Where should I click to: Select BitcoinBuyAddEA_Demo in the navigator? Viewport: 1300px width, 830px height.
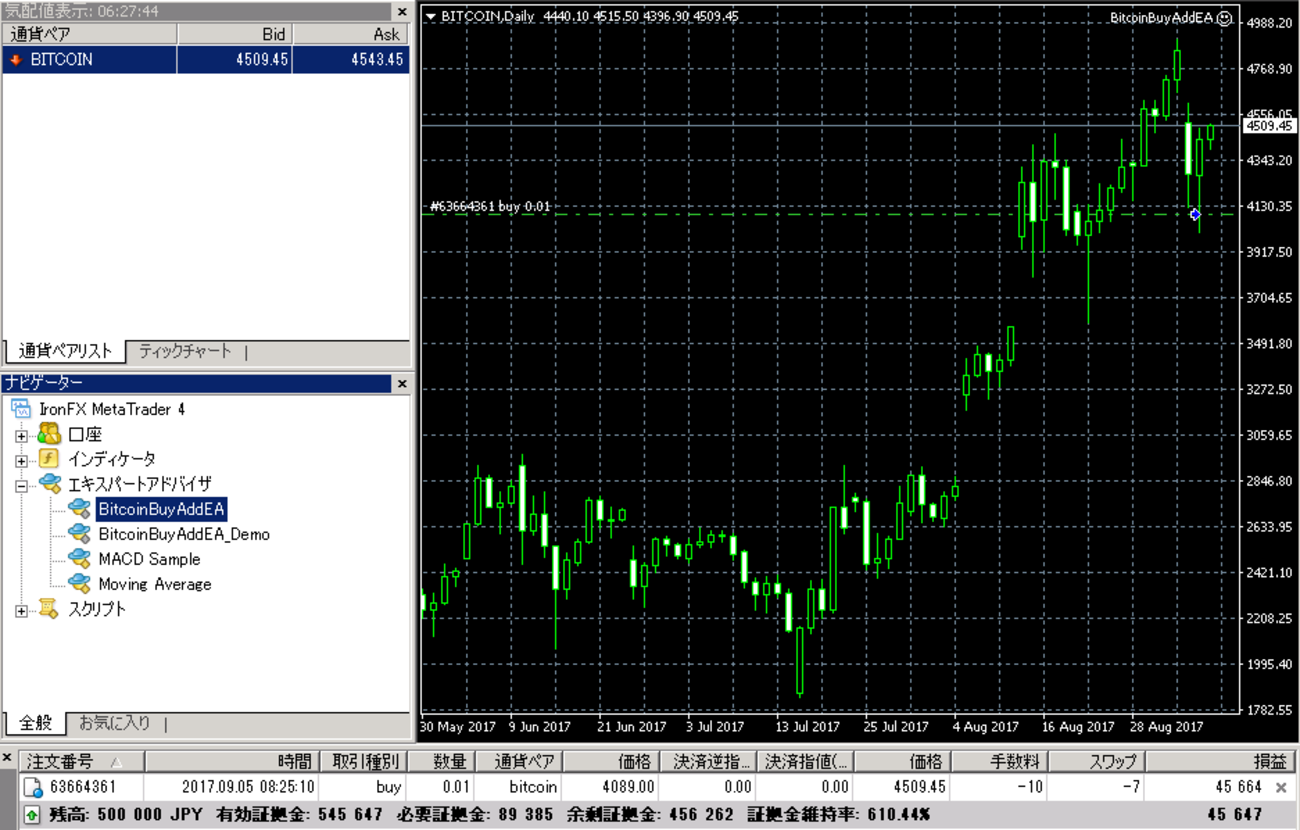coord(184,534)
